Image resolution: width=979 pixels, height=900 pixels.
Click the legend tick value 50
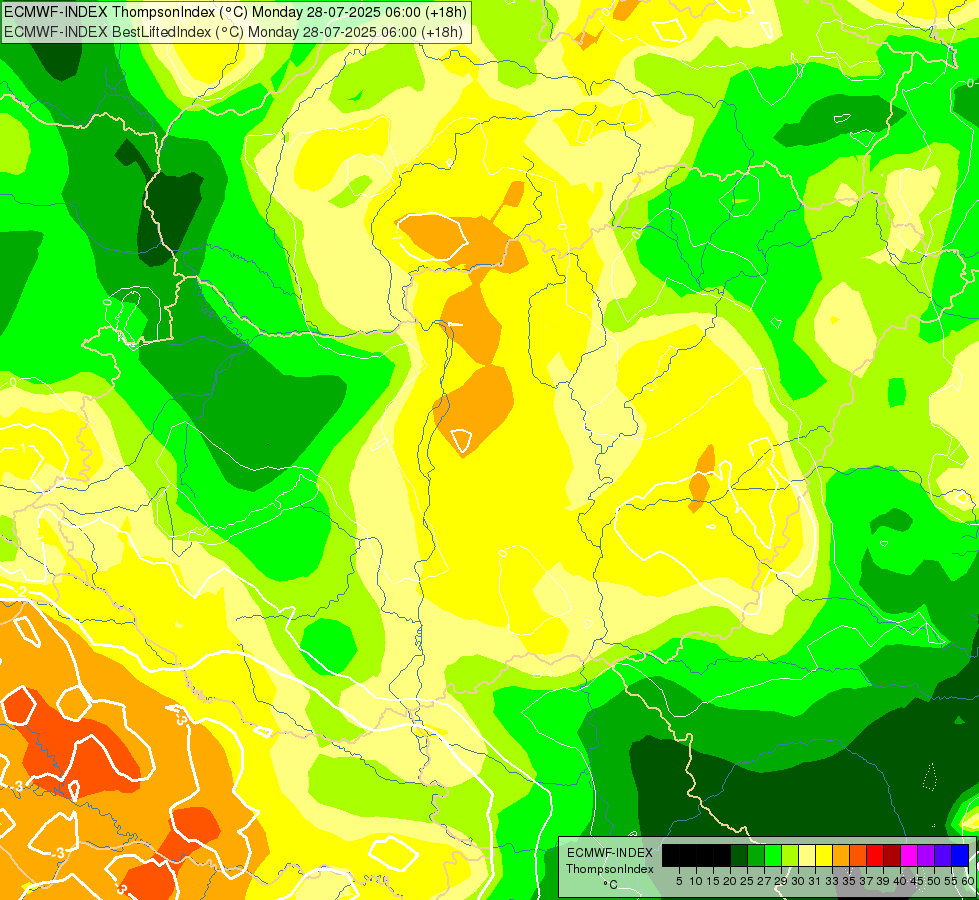(x=935, y=881)
